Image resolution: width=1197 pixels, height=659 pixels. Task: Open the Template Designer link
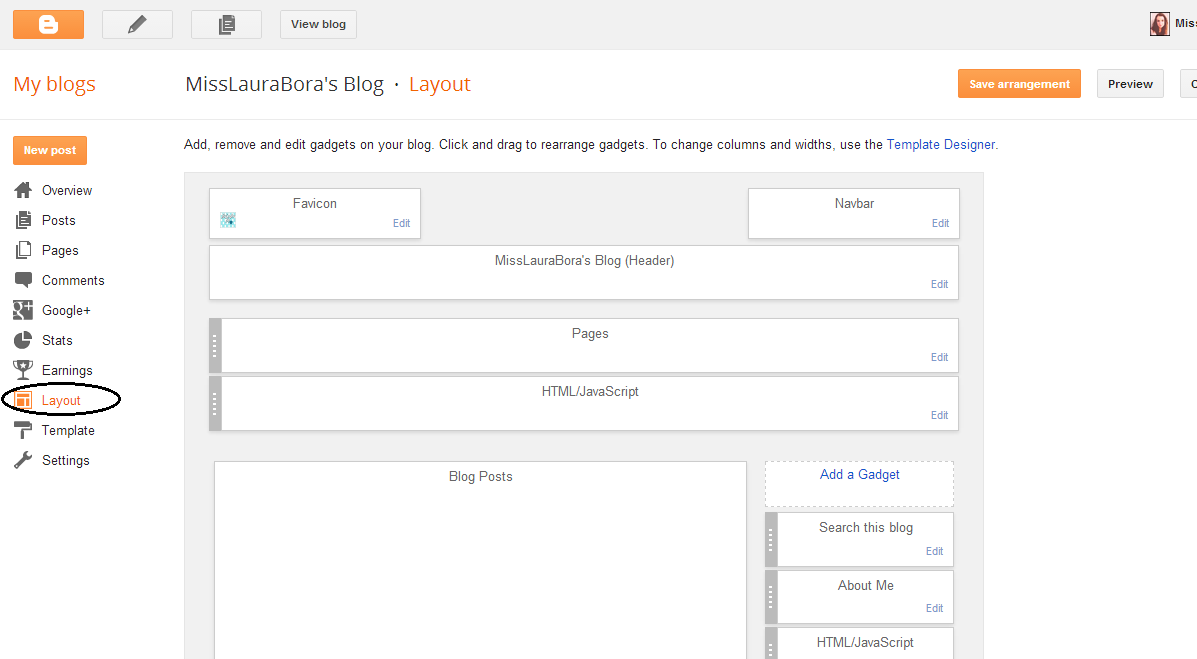[x=940, y=144]
